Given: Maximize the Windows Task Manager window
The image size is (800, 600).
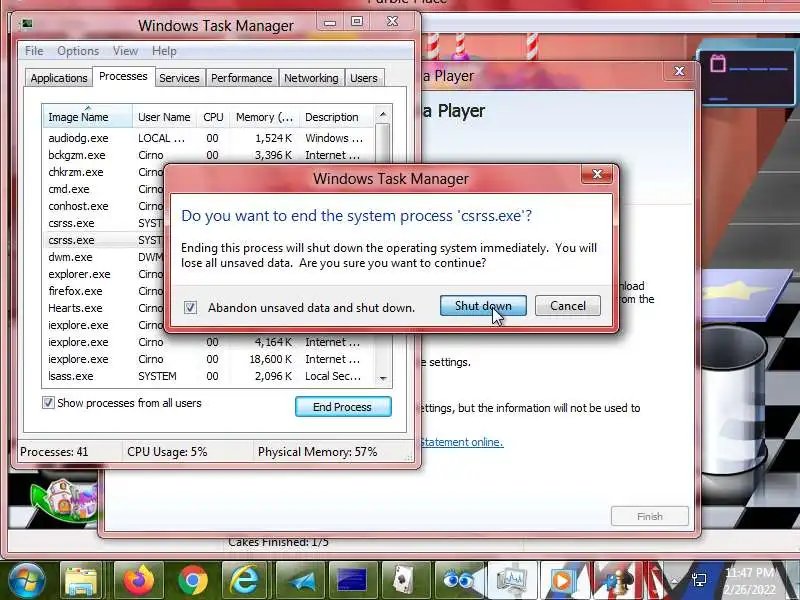Looking at the screenshot, I should point(357,21).
